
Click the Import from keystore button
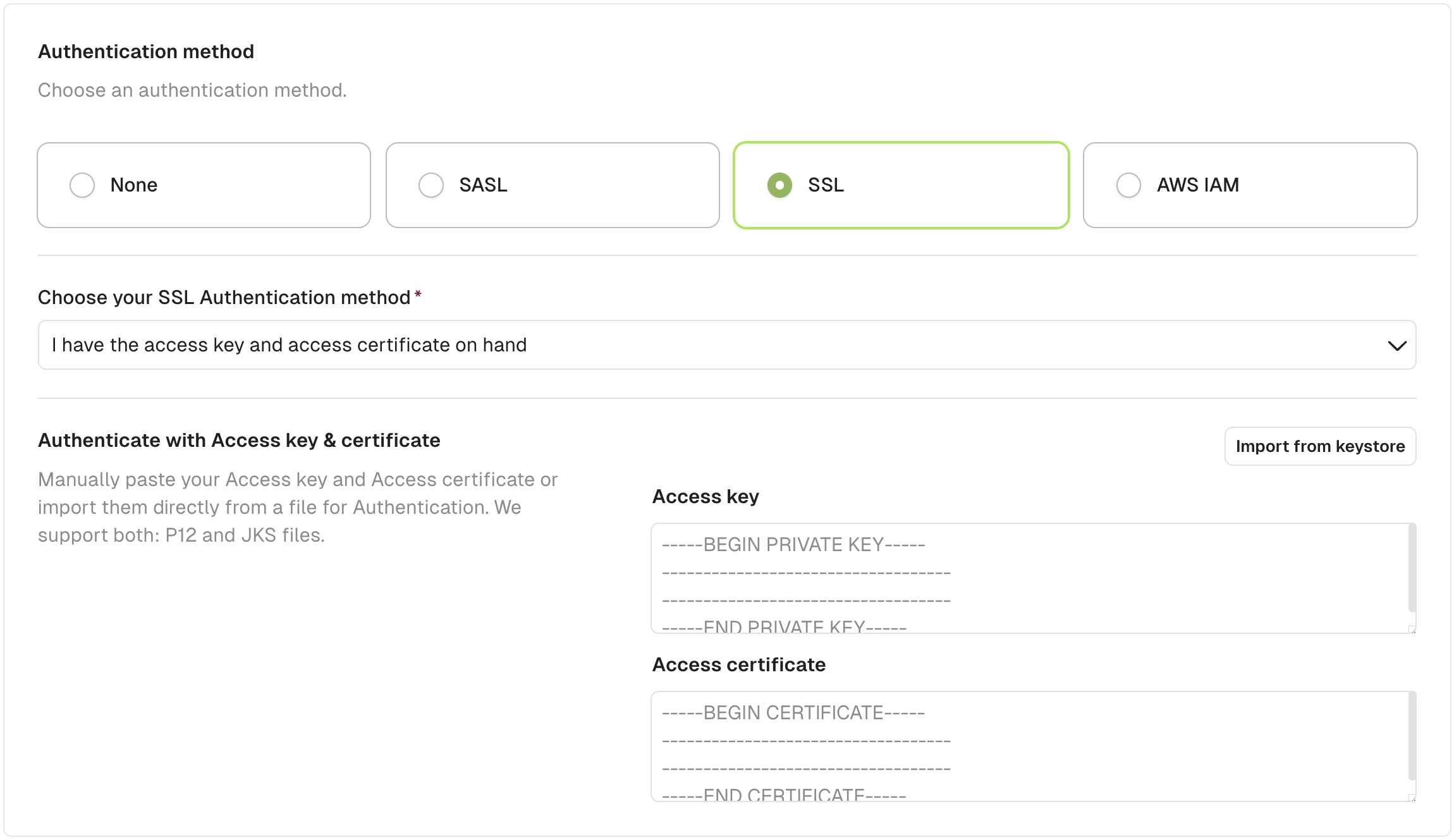click(x=1320, y=446)
